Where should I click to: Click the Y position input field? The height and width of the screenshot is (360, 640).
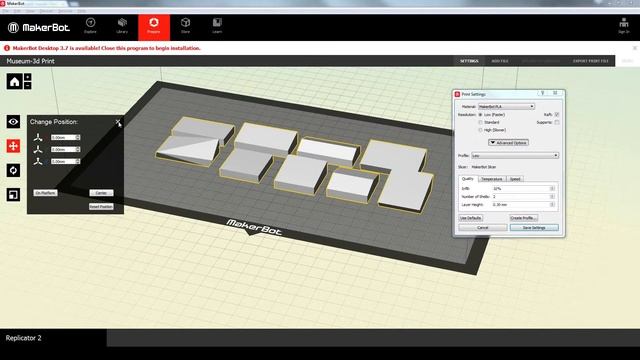click(x=63, y=149)
